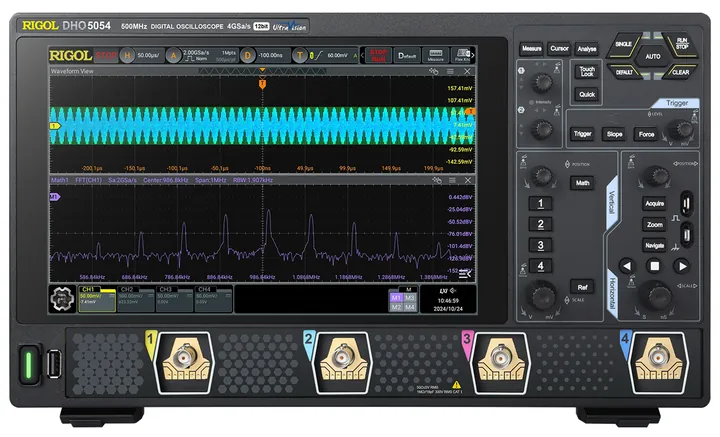
Task: Close the Waveform View window
Action: (467, 71)
